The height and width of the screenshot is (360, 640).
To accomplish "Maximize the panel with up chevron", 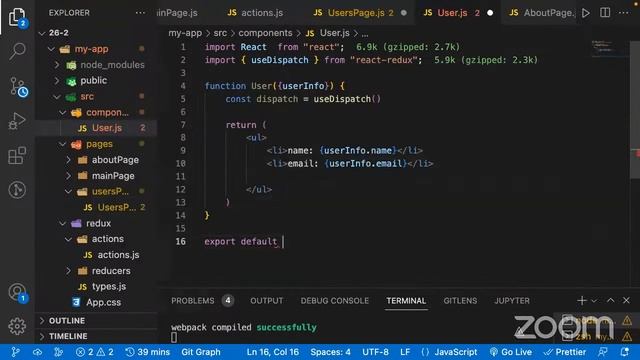I will [x=610, y=300].
